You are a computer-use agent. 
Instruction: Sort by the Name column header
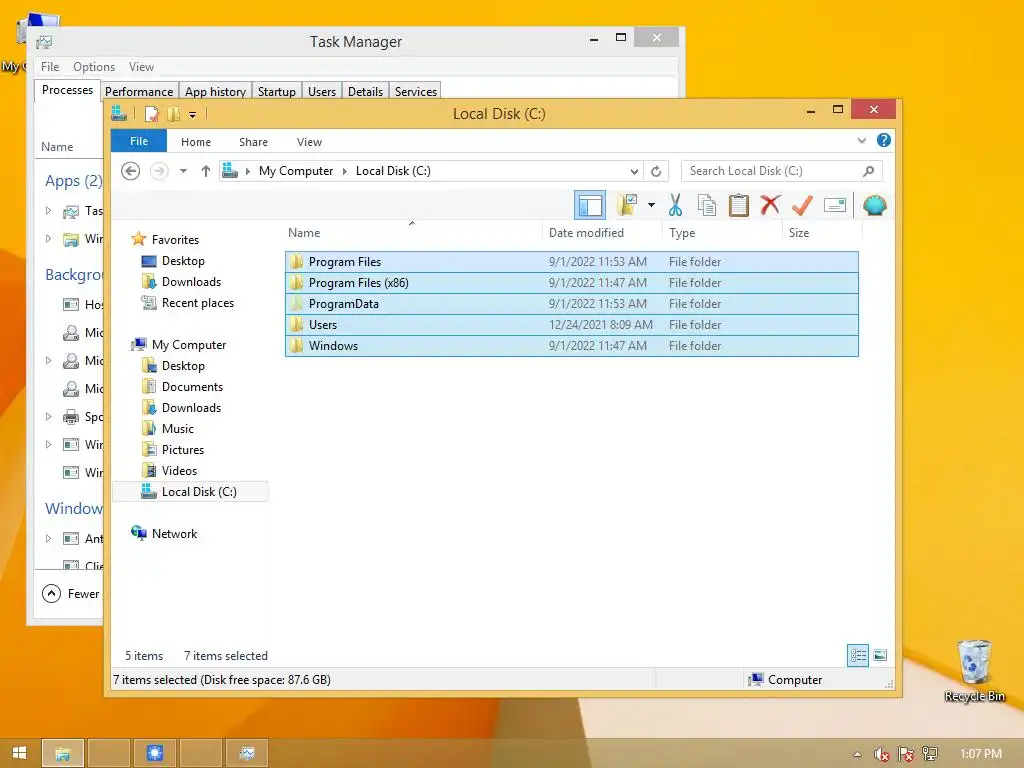point(413,233)
